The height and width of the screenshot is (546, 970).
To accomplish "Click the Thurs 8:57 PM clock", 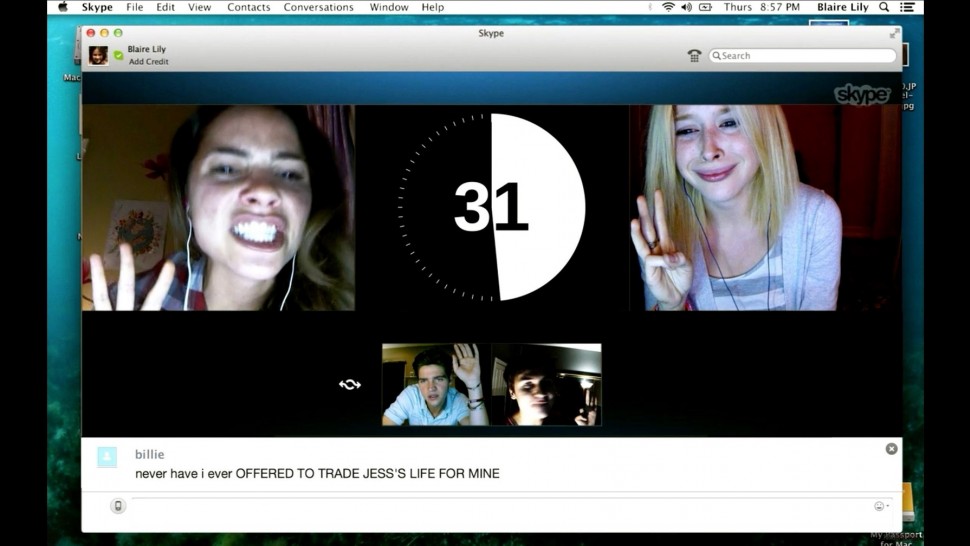I will [762, 7].
